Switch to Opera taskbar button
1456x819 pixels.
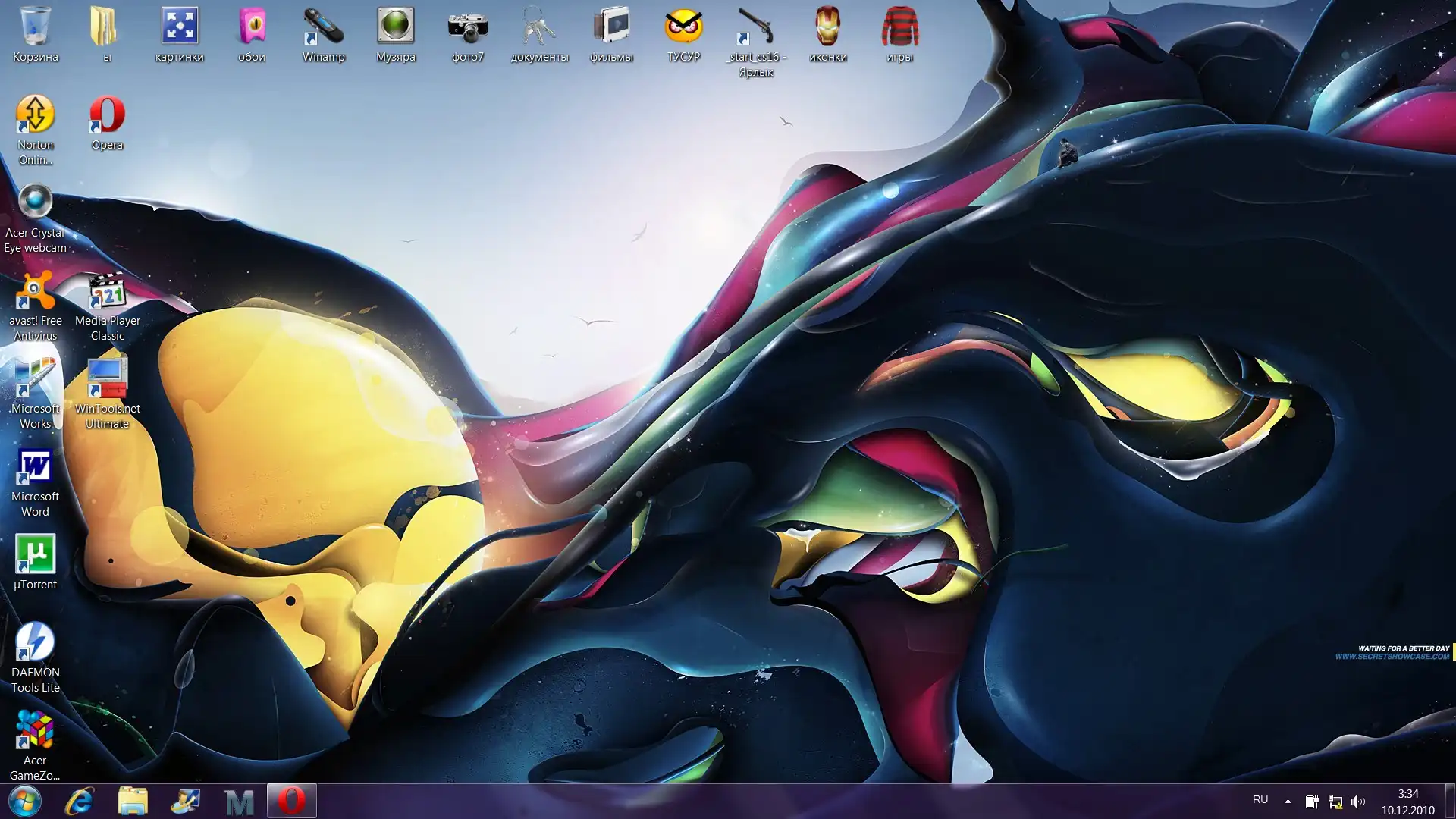coord(291,801)
